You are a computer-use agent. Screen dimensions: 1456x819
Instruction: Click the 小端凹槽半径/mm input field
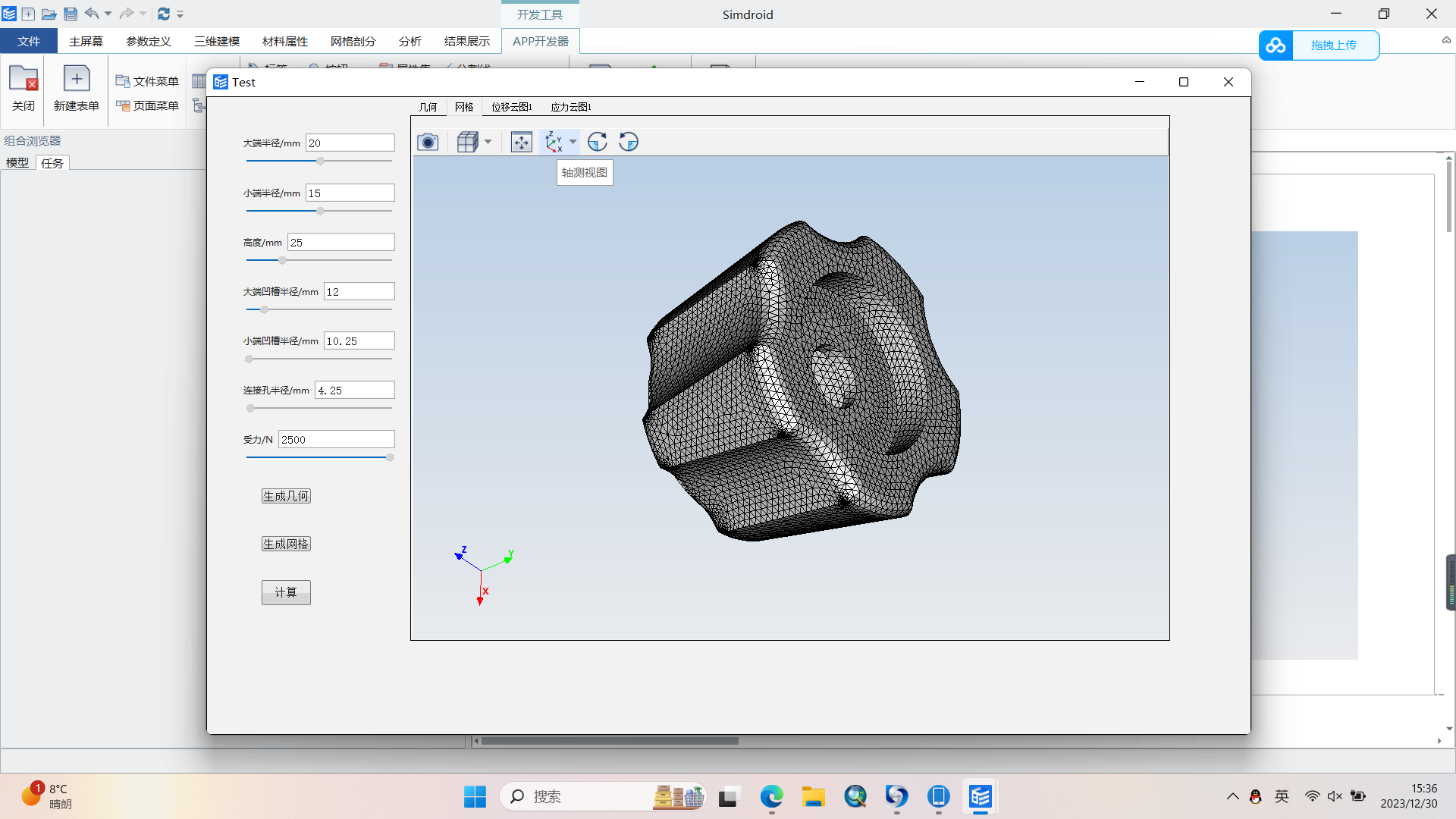click(359, 340)
